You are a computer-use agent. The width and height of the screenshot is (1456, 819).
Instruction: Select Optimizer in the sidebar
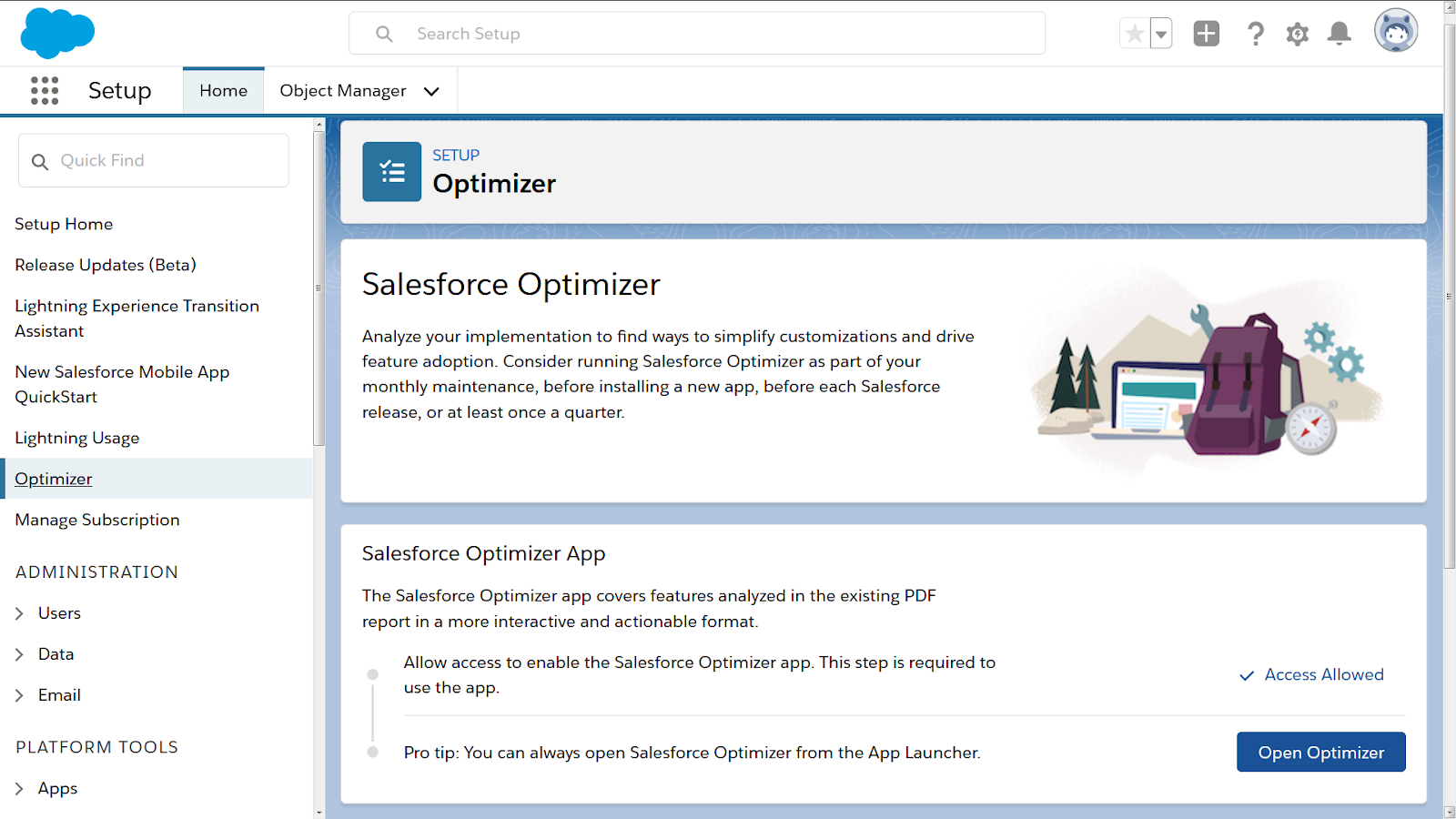click(54, 479)
